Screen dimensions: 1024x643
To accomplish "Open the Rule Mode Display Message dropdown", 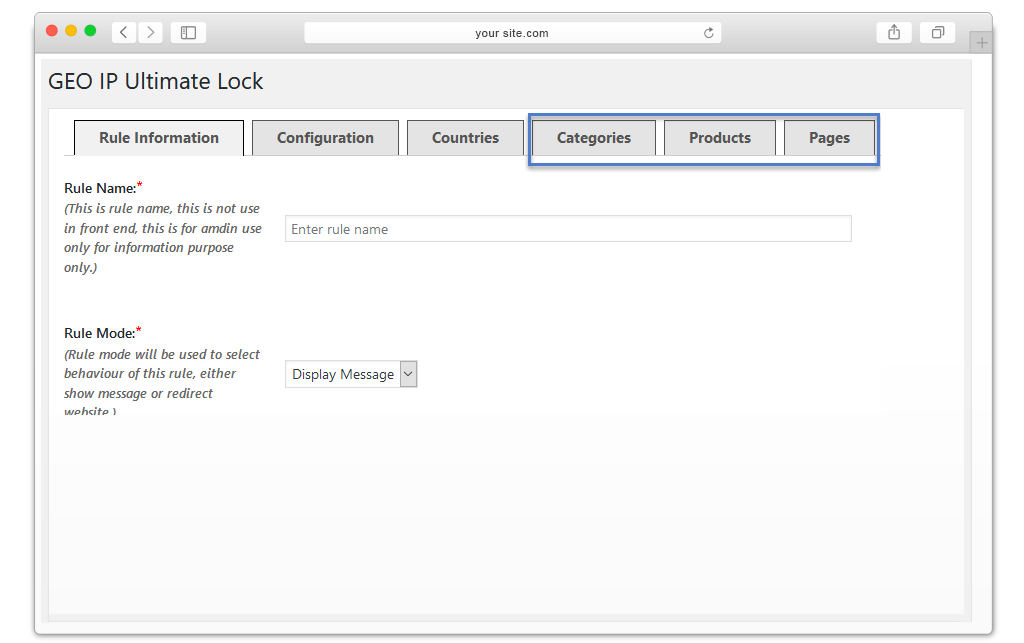I will [351, 374].
